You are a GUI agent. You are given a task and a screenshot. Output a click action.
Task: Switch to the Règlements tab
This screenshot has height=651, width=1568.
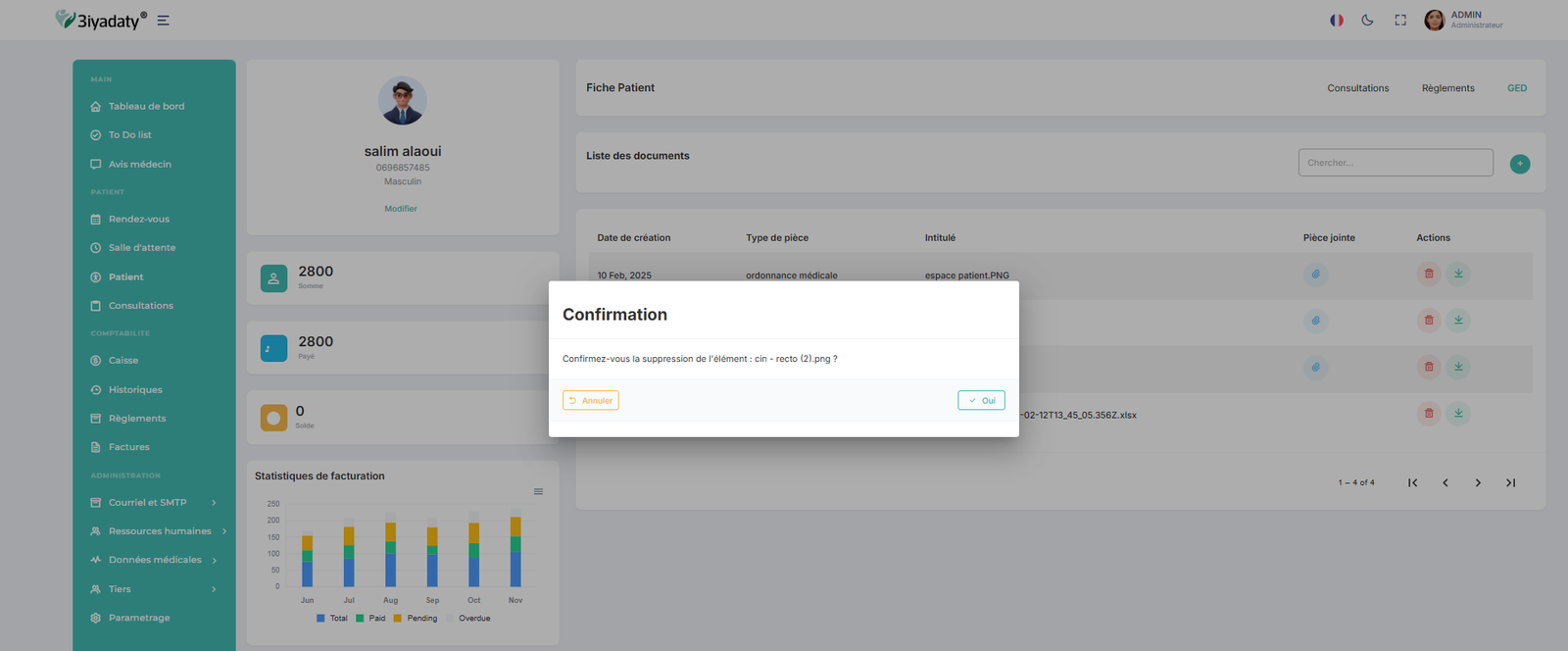1447,88
